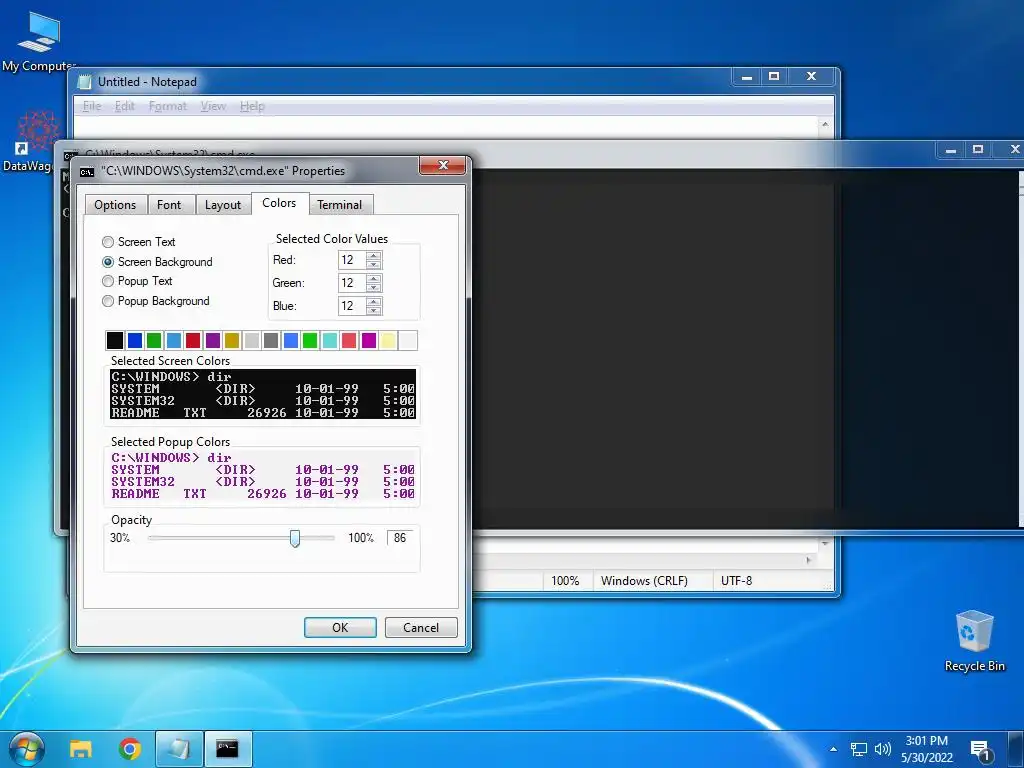Pick the dark red color swatch
Image resolution: width=1024 pixels, height=768 pixels.
(193, 340)
